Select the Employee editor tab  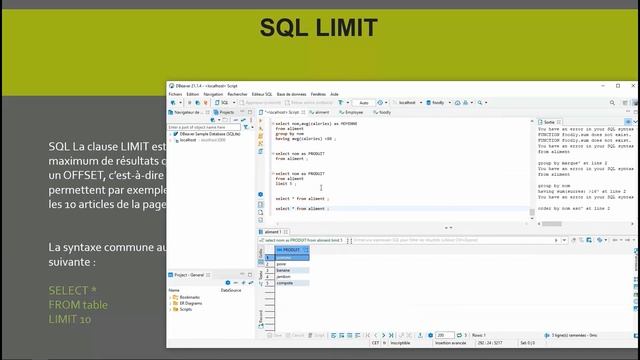(x=351, y=112)
